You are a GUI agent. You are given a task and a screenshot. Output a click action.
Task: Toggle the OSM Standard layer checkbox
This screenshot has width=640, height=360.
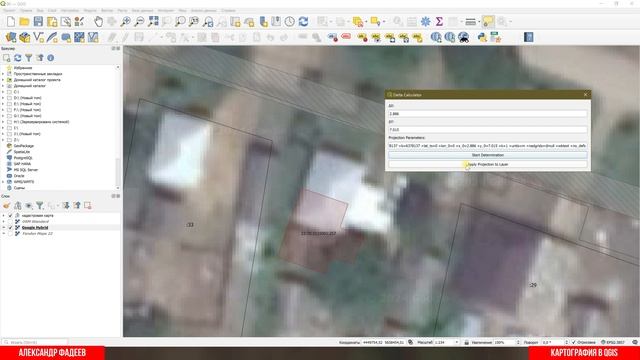[11, 222]
